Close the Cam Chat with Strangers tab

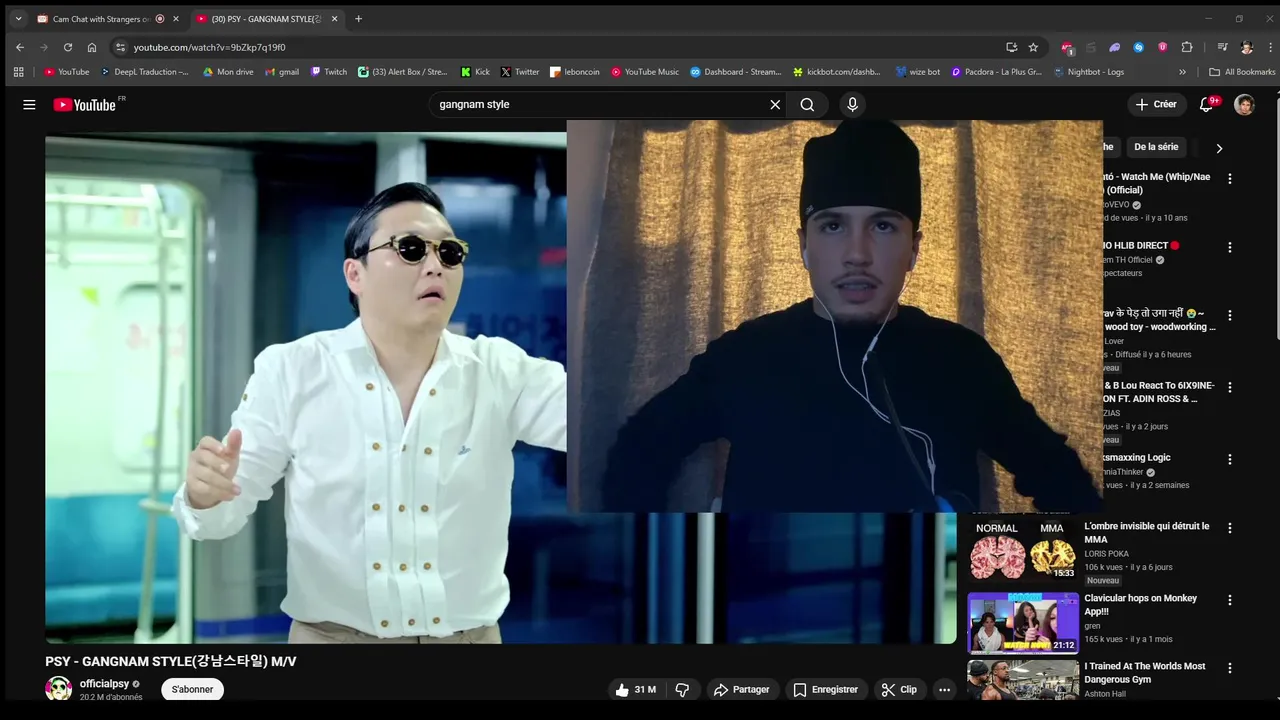tap(176, 19)
